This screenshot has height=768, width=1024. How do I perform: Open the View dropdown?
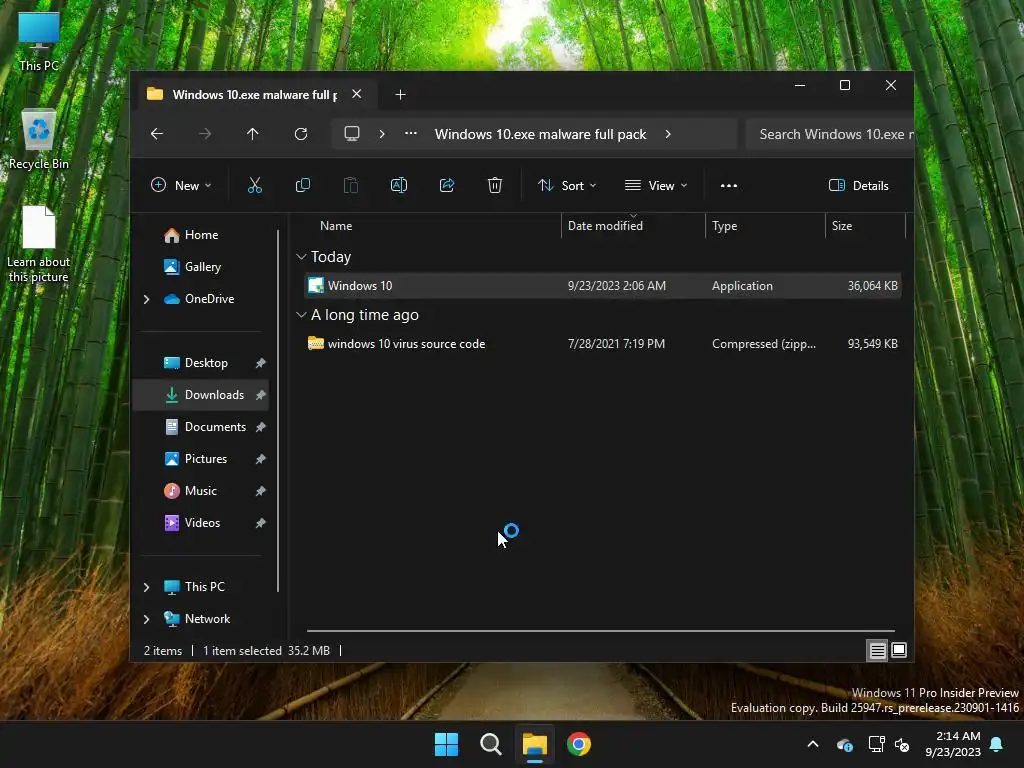coord(656,185)
